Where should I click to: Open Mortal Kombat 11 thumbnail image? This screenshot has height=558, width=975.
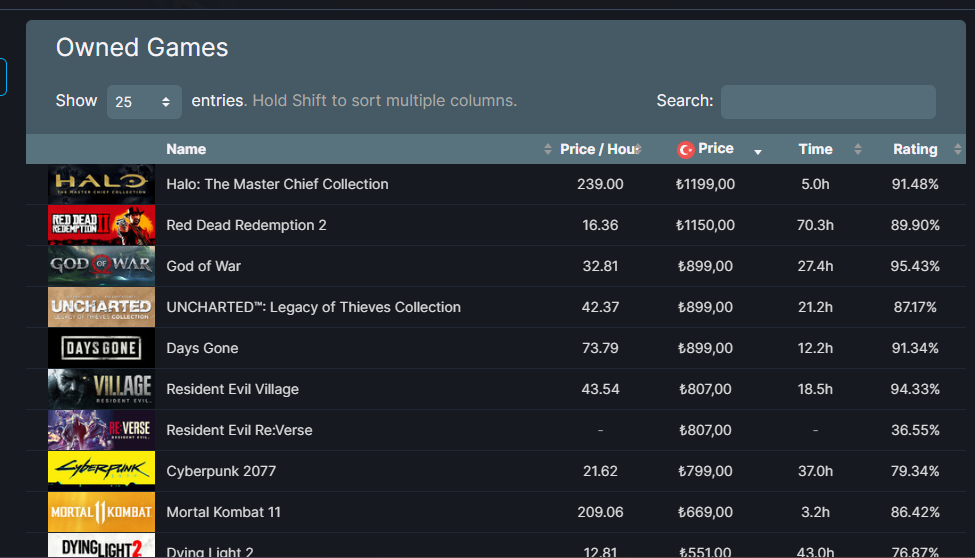click(x=101, y=513)
